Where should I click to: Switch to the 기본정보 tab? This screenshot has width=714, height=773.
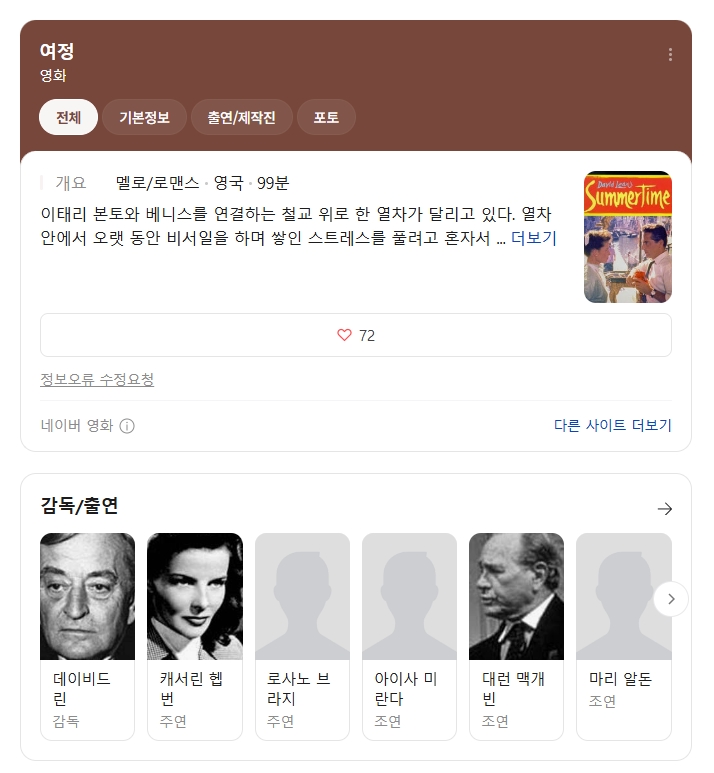click(144, 117)
